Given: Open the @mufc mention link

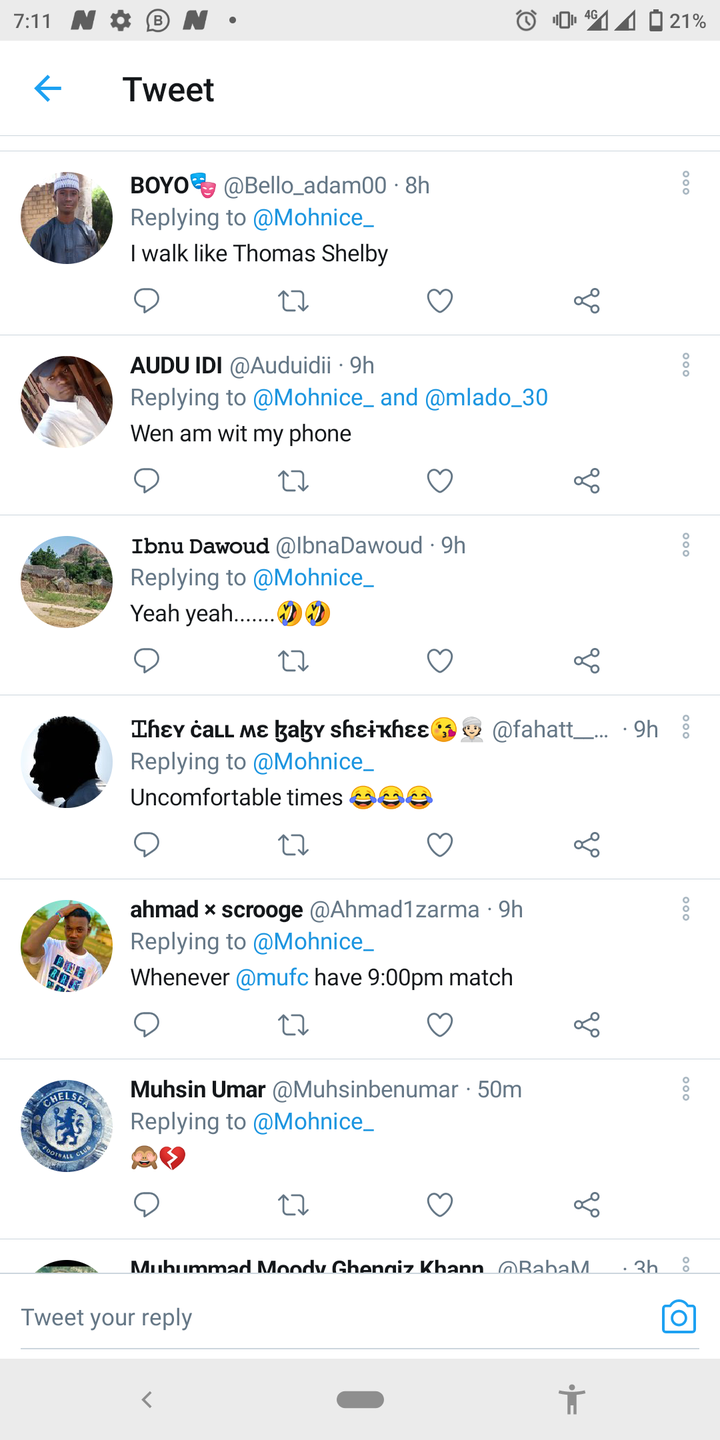Looking at the screenshot, I should click(x=272, y=977).
